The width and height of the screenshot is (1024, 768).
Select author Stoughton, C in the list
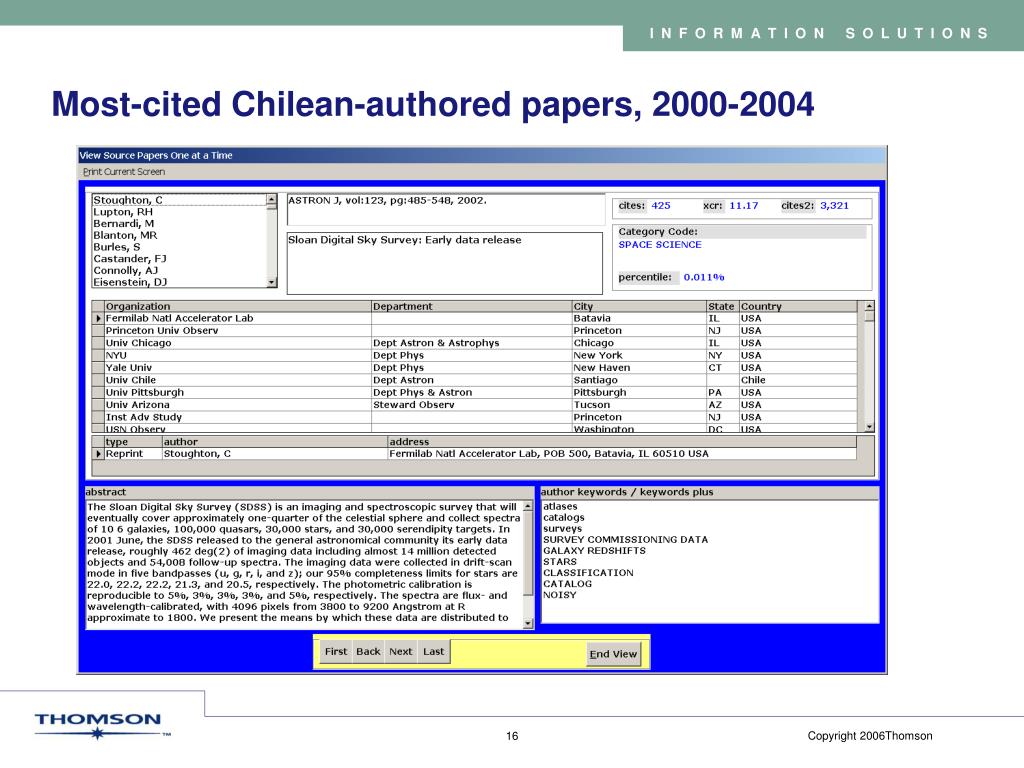(x=179, y=200)
